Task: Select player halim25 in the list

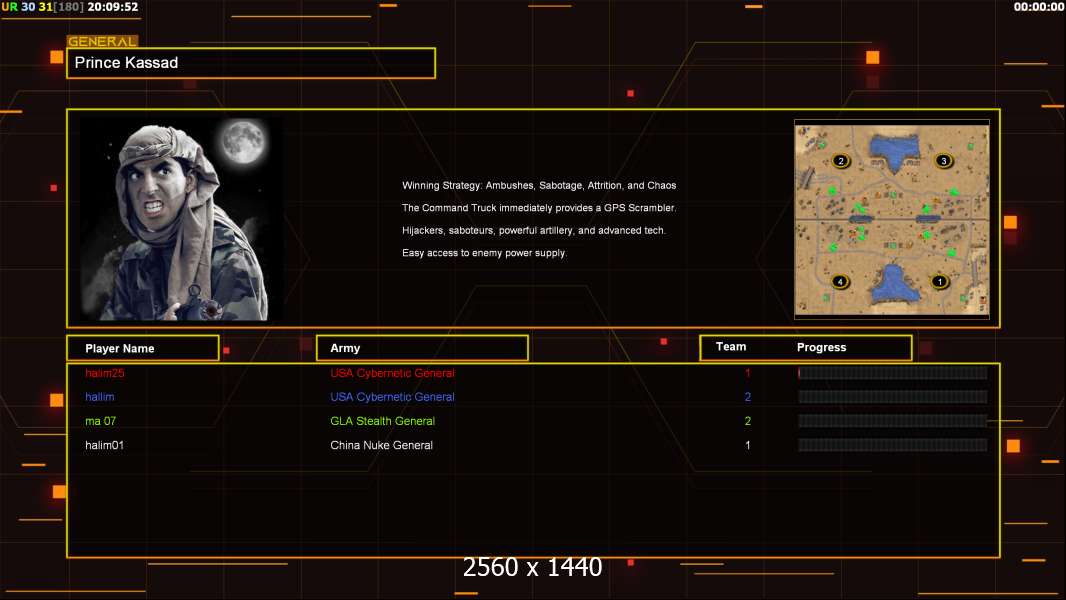Action: [x=104, y=373]
